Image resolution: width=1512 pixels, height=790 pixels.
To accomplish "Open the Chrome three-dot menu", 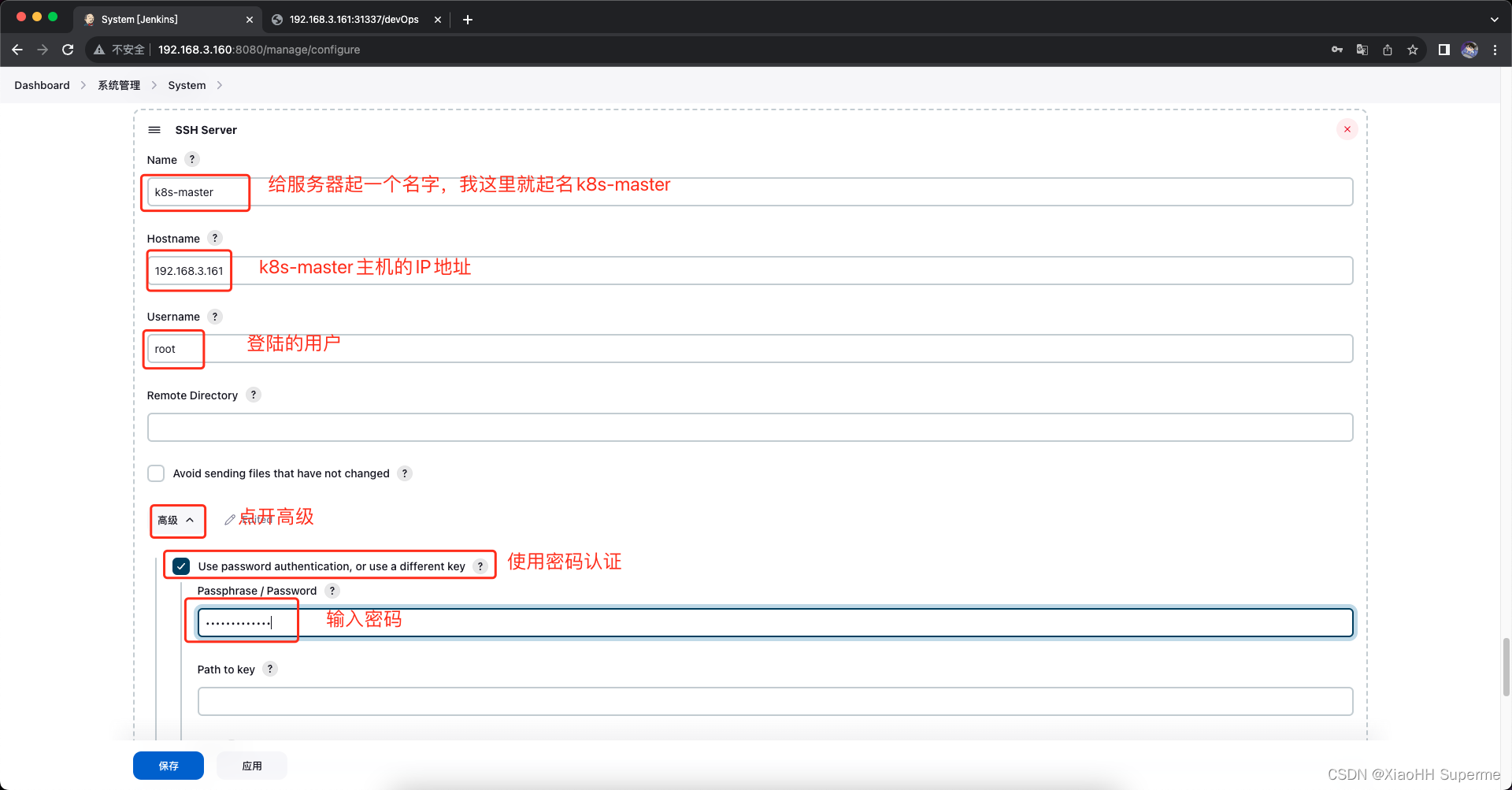I will tap(1495, 50).
